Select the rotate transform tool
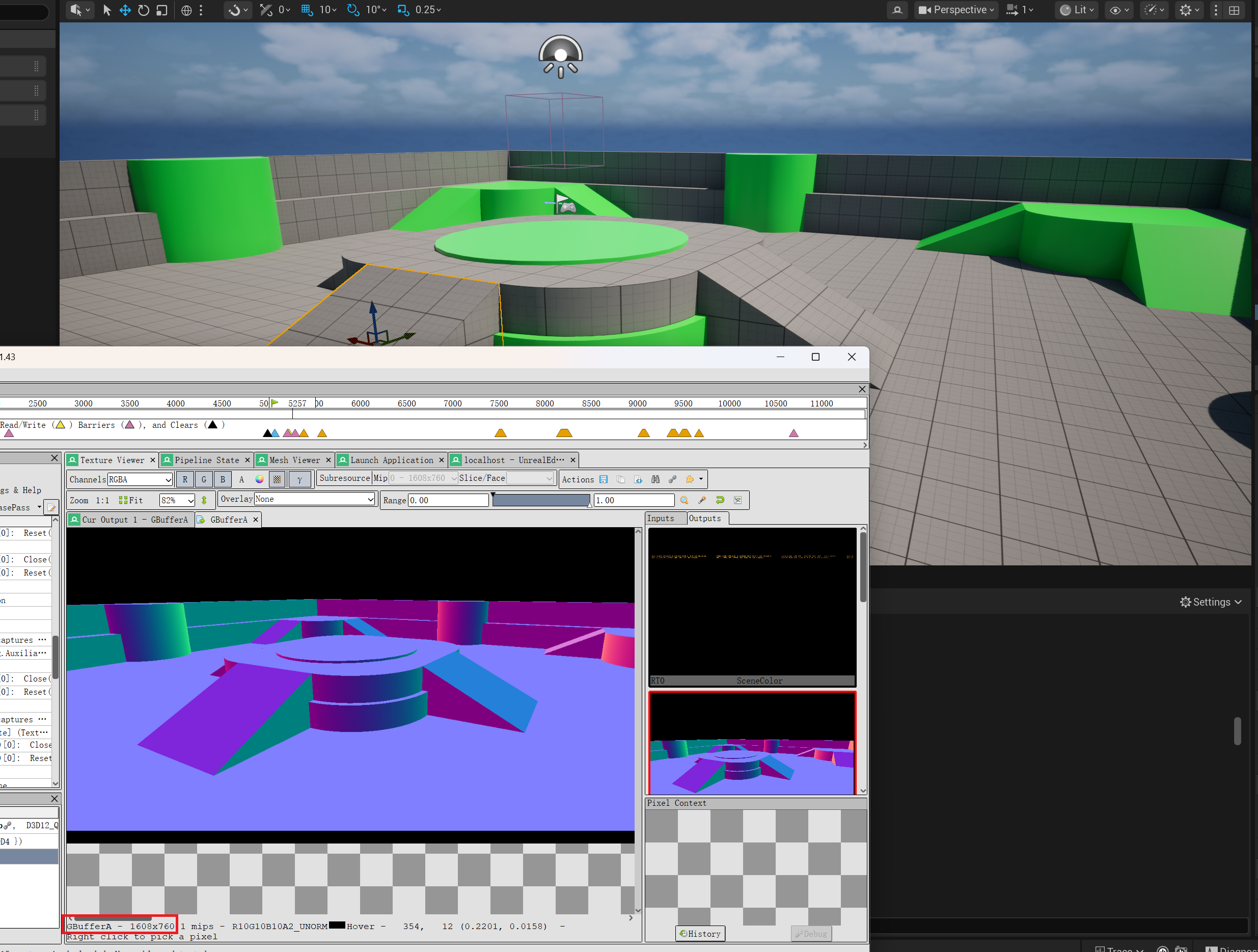This screenshot has width=1258, height=952. point(143,10)
